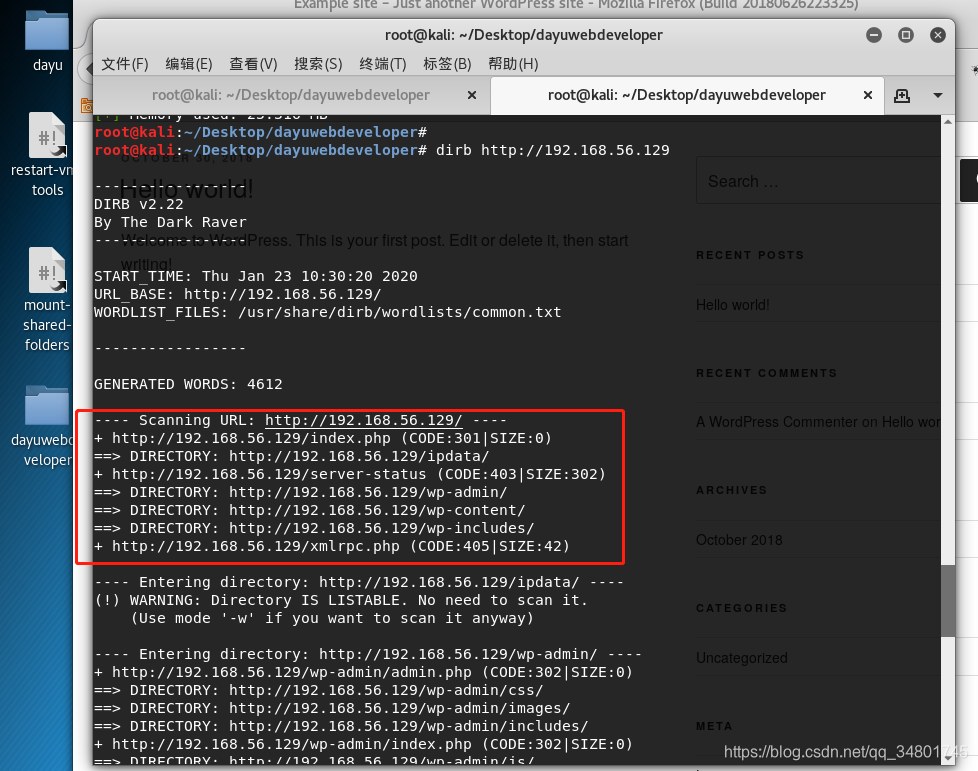Screen dimensions: 978x771
Task: Open the restart-vm-tools script icon
Action: click(47, 135)
